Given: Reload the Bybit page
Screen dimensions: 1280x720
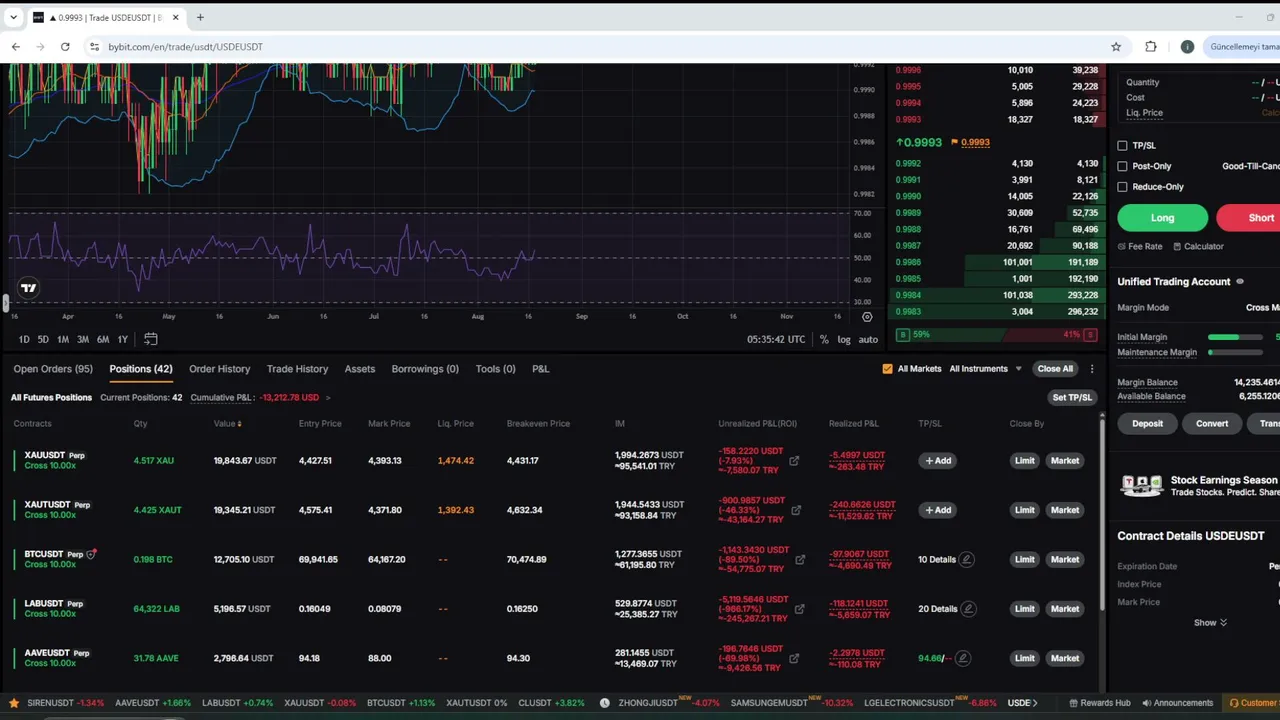Looking at the screenshot, I should (x=65, y=47).
